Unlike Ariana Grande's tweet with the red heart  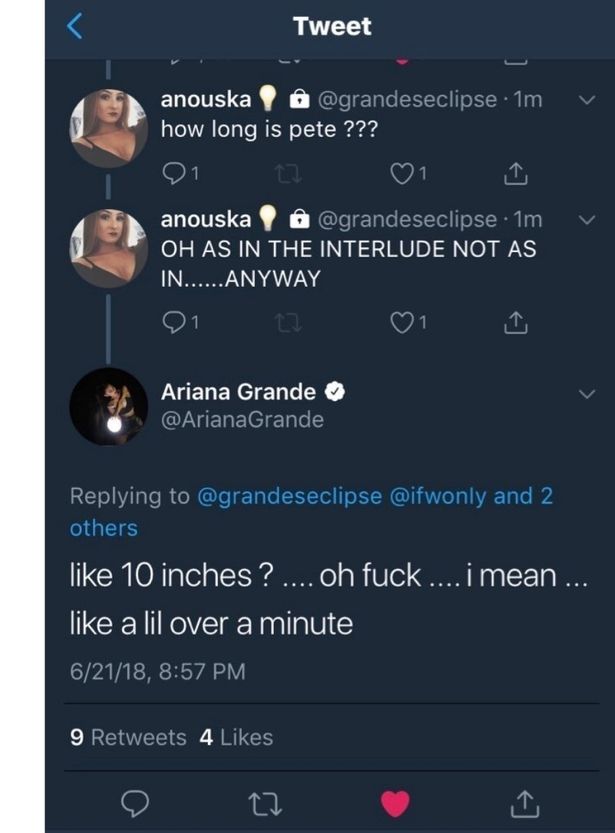(x=396, y=801)
